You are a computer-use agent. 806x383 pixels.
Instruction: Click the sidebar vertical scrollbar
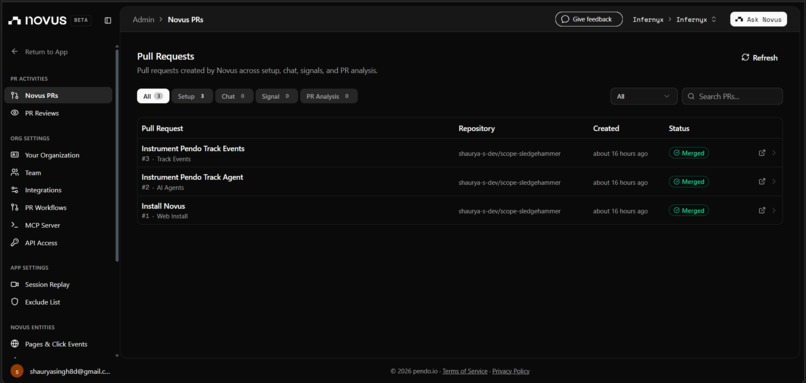(117, 154)
